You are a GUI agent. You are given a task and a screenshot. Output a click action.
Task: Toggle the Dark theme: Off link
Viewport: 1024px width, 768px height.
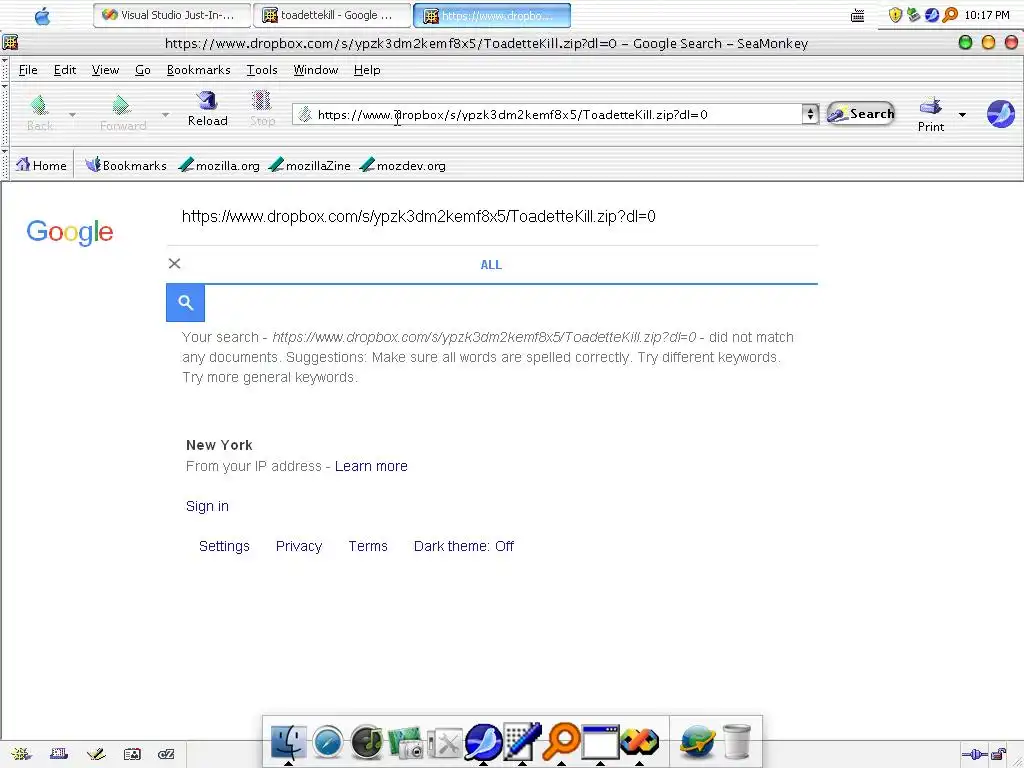(x=464, y=546)
